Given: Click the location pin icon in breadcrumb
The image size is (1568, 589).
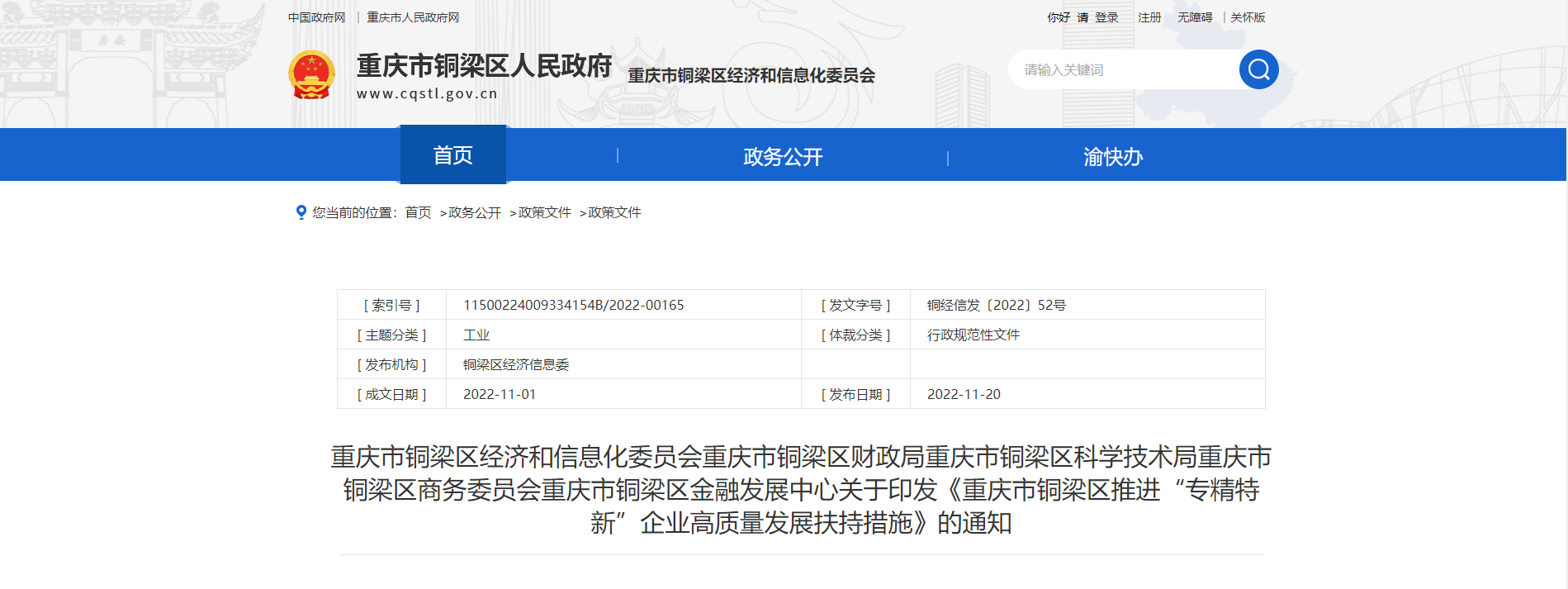Looking at the screenshot, I should tap(301, 212).
